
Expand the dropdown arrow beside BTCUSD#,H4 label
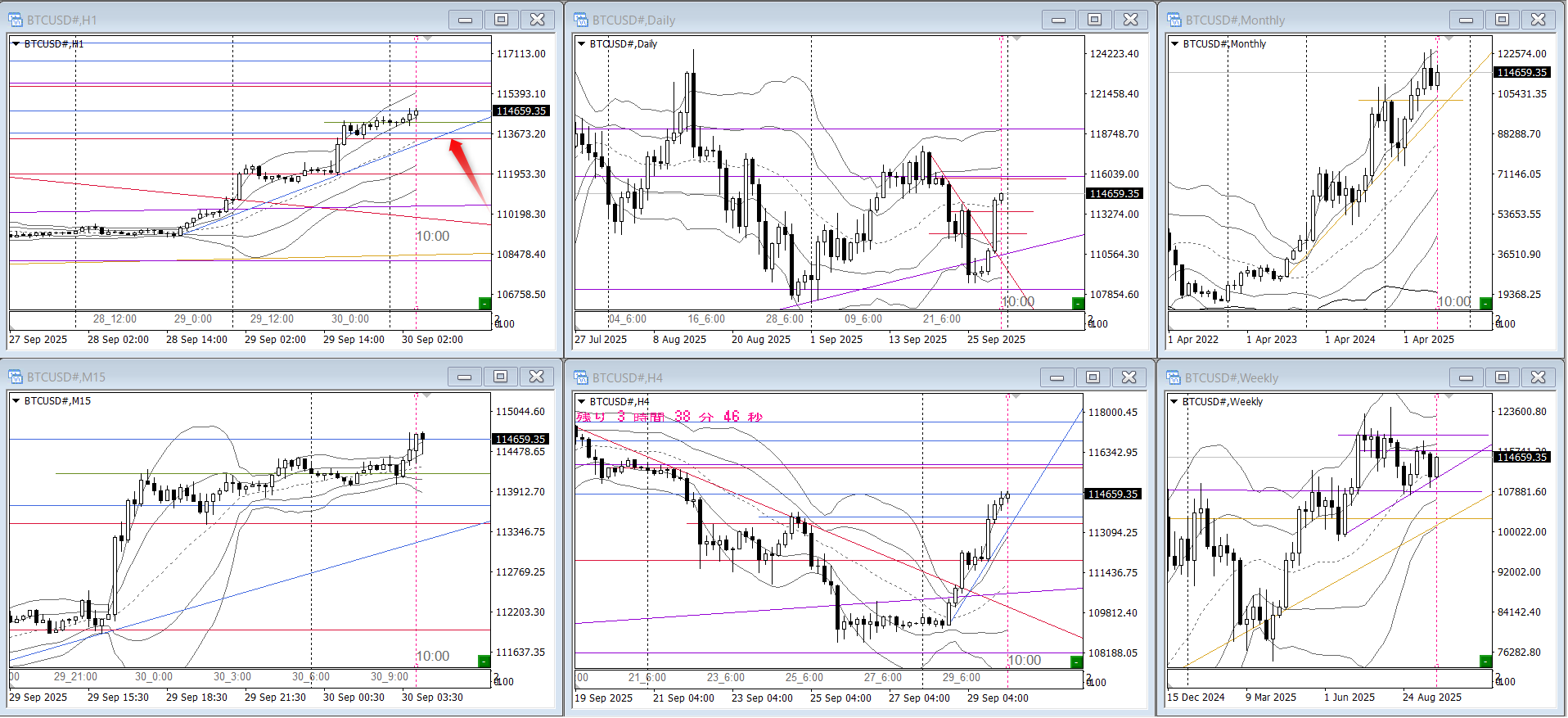581,402
